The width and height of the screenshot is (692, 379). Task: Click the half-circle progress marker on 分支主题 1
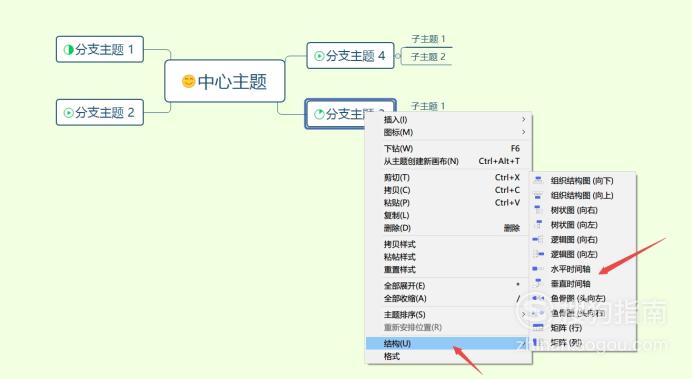click(x=68, y=49)
